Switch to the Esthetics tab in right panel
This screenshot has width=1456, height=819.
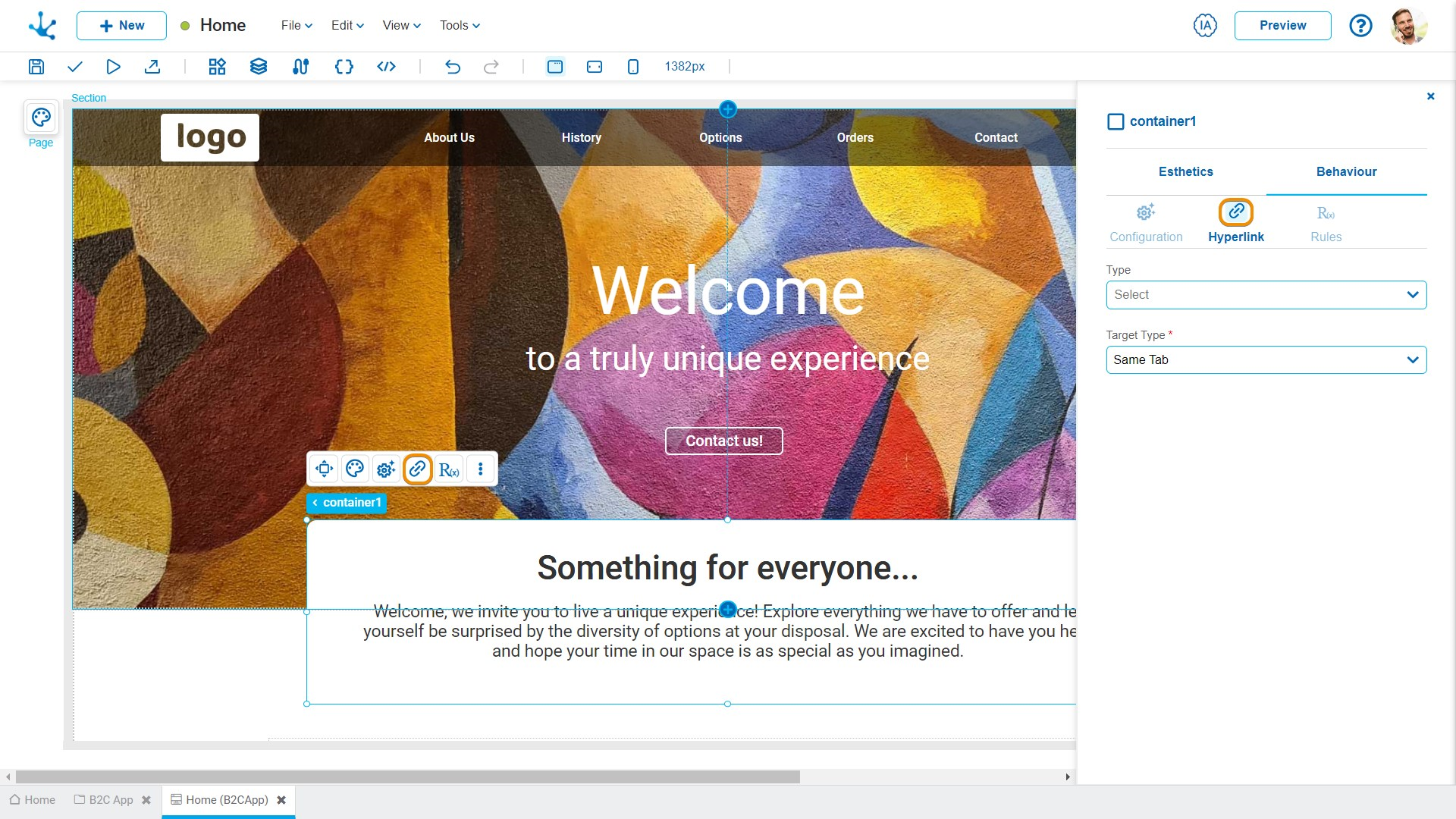coord(1185,171)
